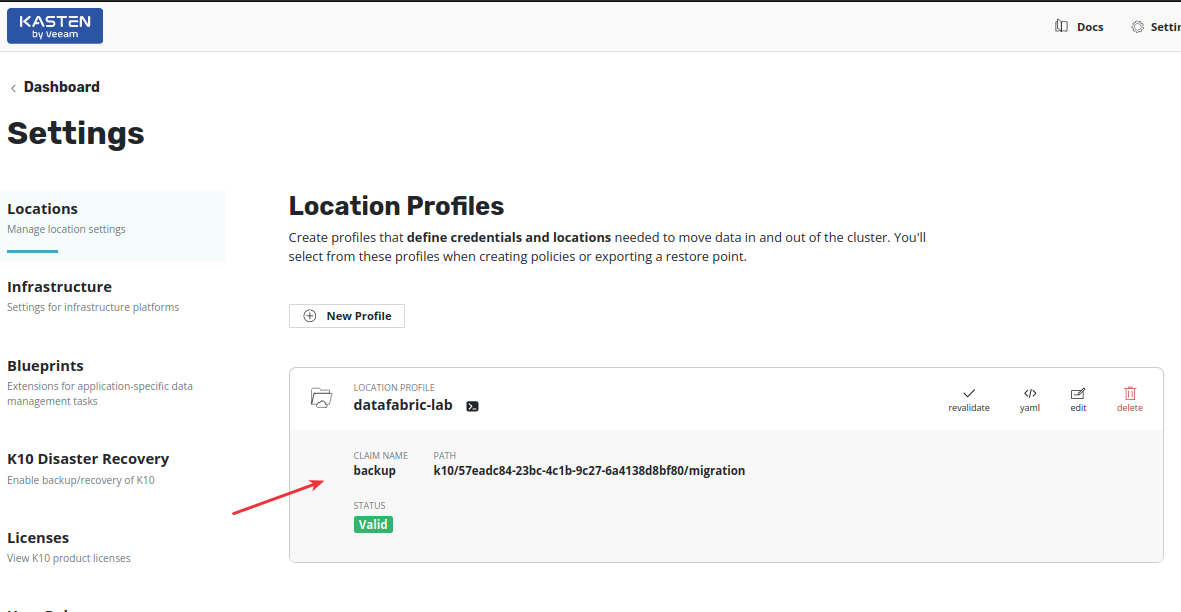Screen dimensions: 1181x612
Task: Click the plus icon in New Profile
Action: (x=310, y=316)
